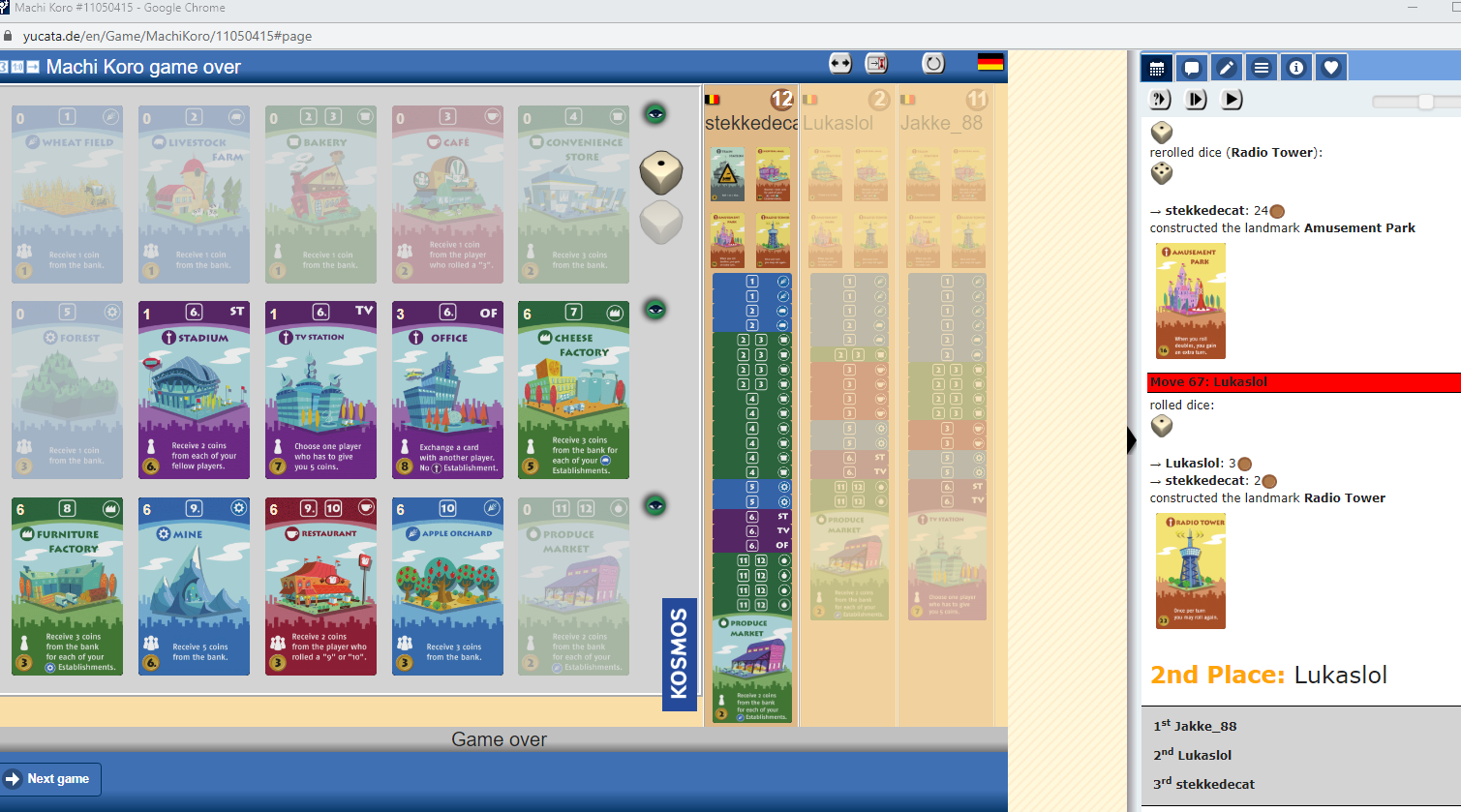This screenshot has height=812, width=1461.
Task: Open the notes pencil tab
Action: 1227,68
